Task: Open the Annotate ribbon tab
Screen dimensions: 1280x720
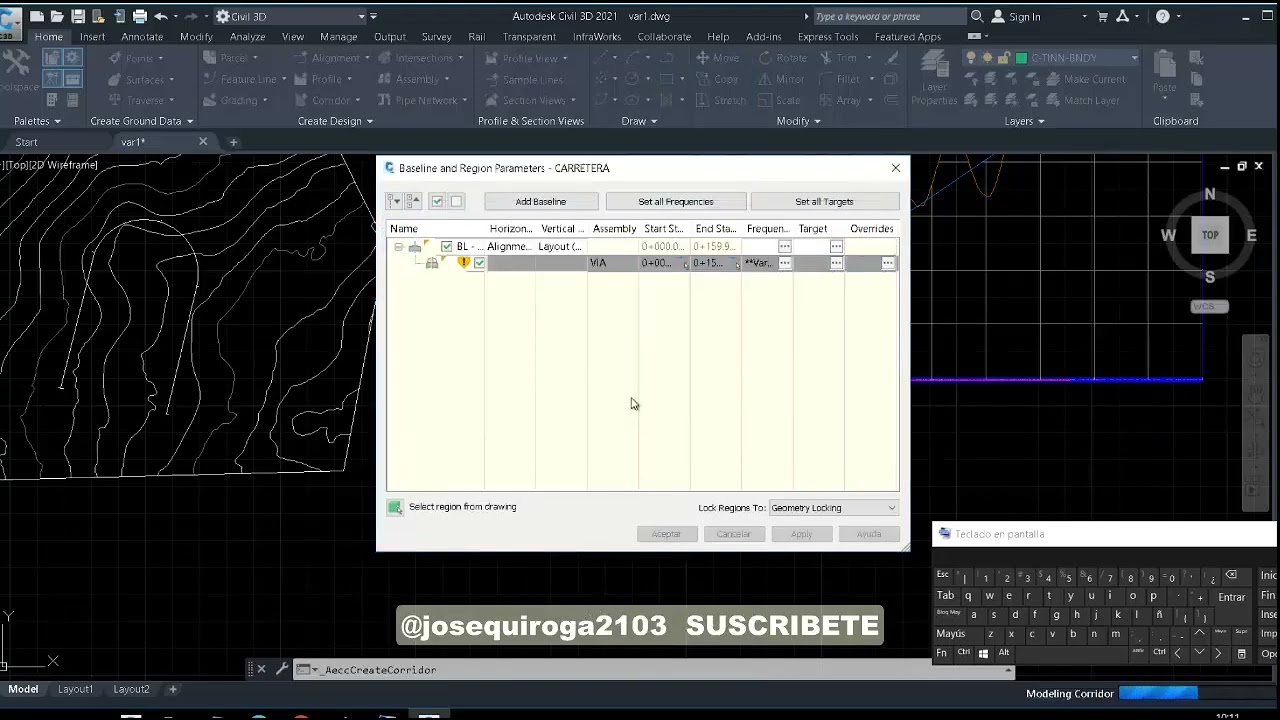Action: tap(142, 37)
